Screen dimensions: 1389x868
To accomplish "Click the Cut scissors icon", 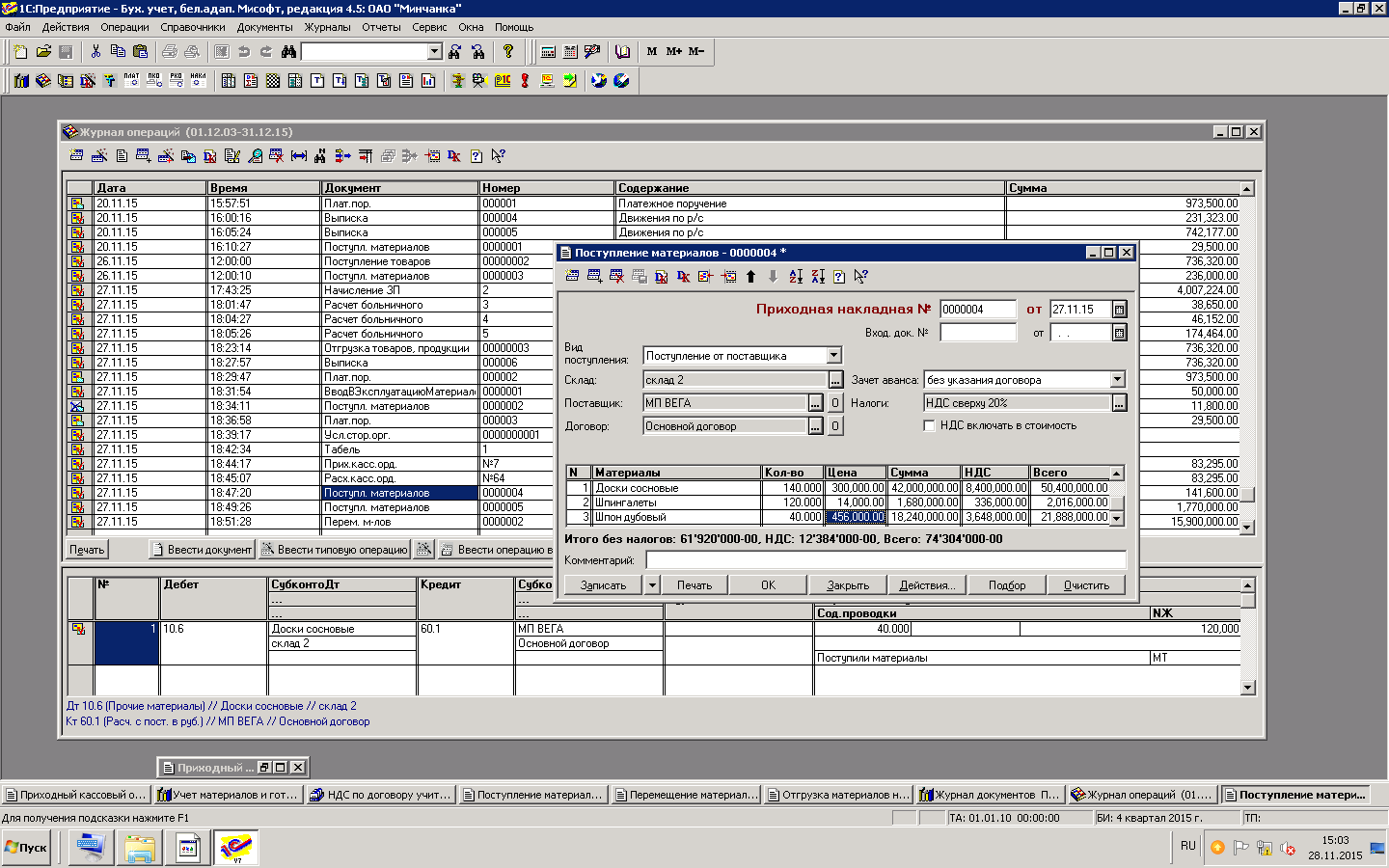I will tap(95, 51).
